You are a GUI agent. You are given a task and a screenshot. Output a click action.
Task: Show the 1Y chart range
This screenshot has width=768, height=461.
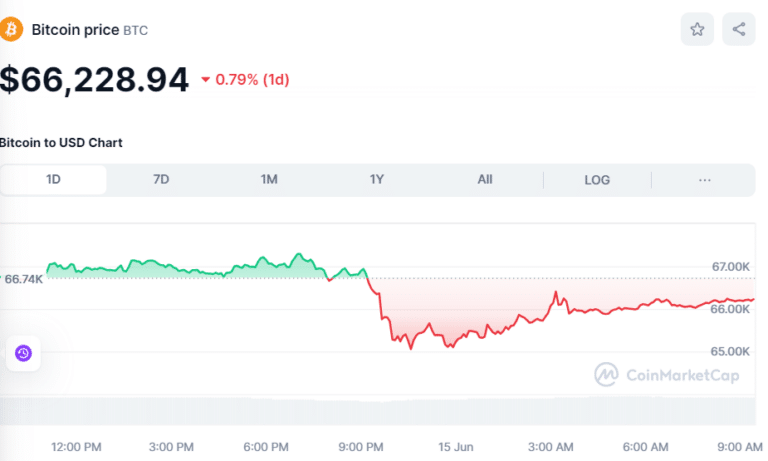[x=377, y=180]
